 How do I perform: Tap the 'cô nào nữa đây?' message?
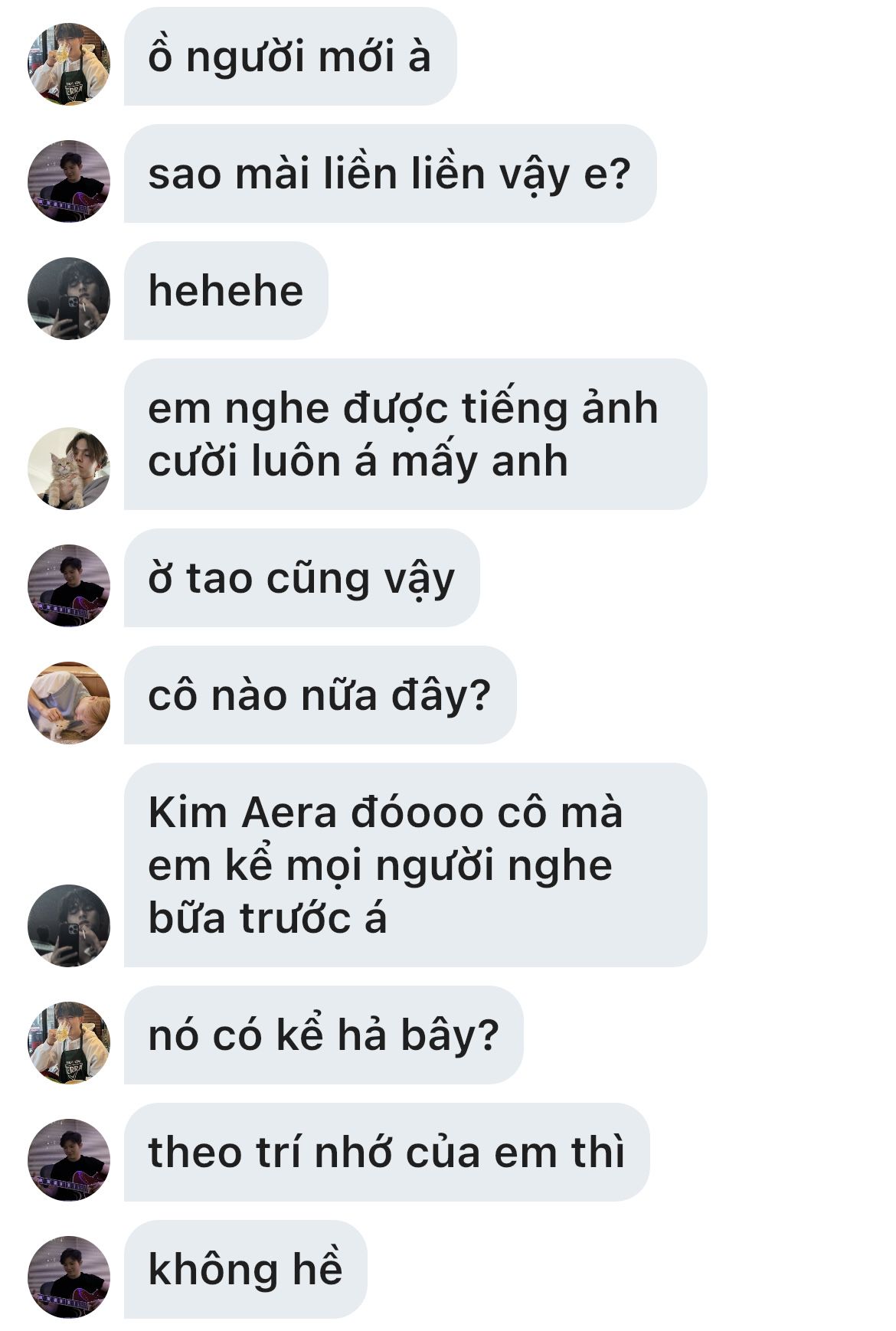pyautogui.click(x=320, y=695)
